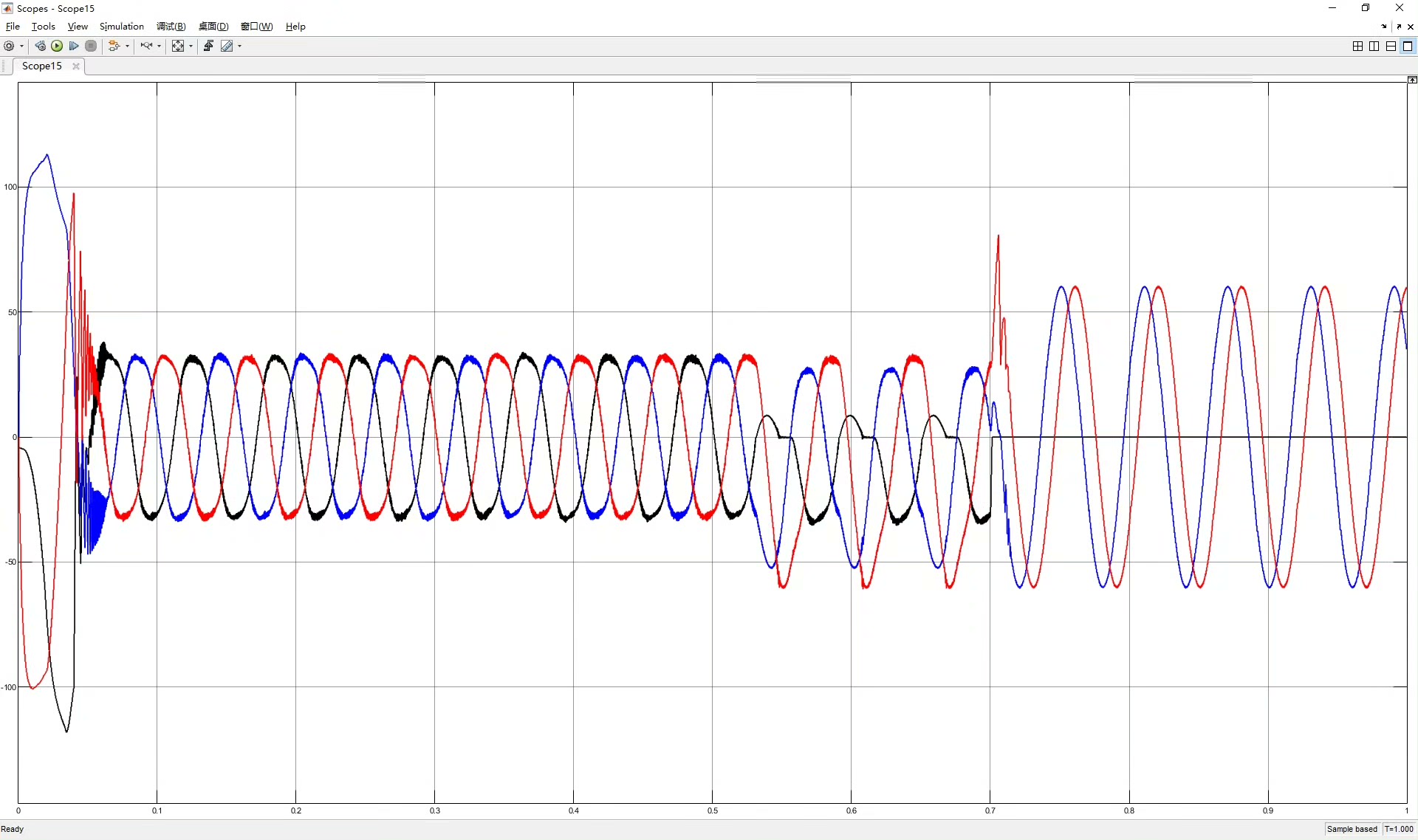
Task: Expand the scale axes dropdown arrow
Action: (191, 46)
